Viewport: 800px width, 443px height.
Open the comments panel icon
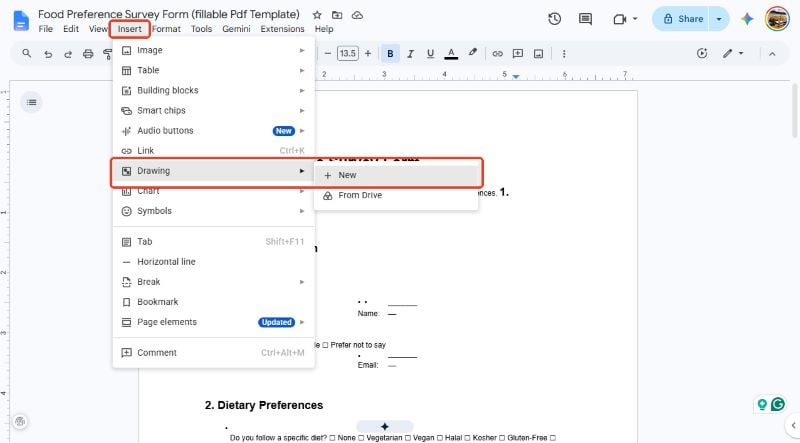pos(585,19)
